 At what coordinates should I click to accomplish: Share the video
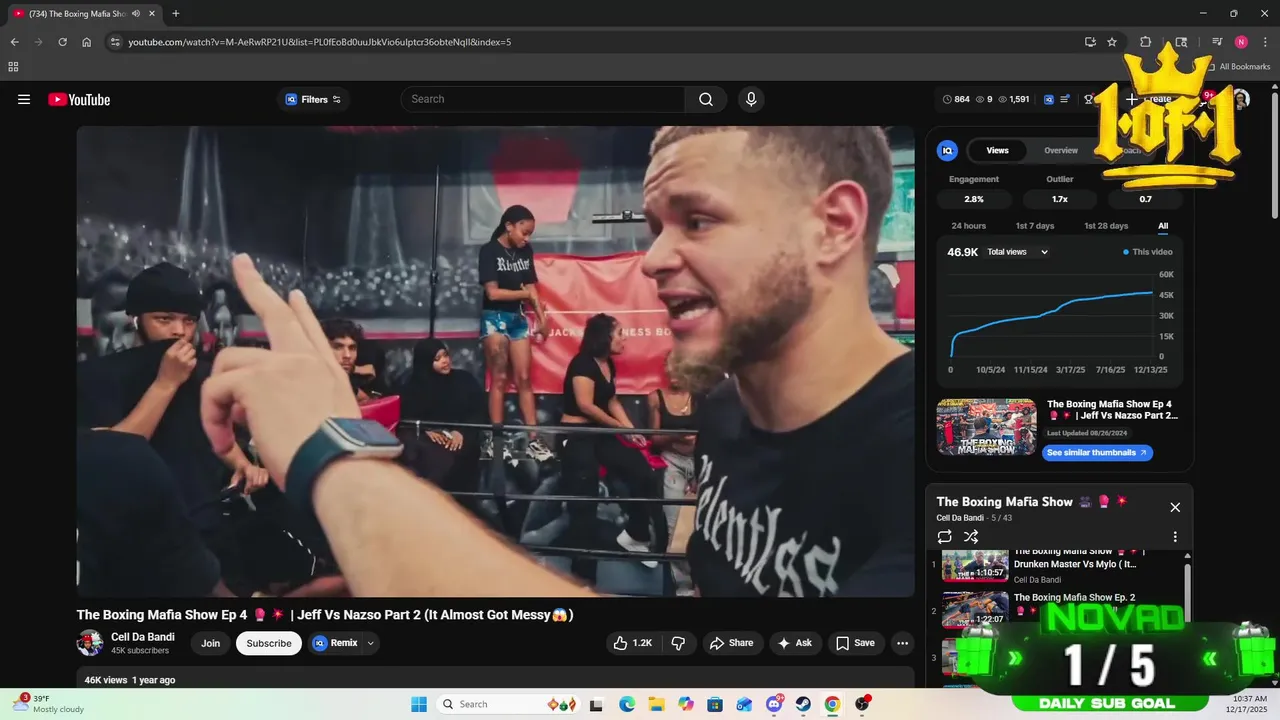point(732,643)
